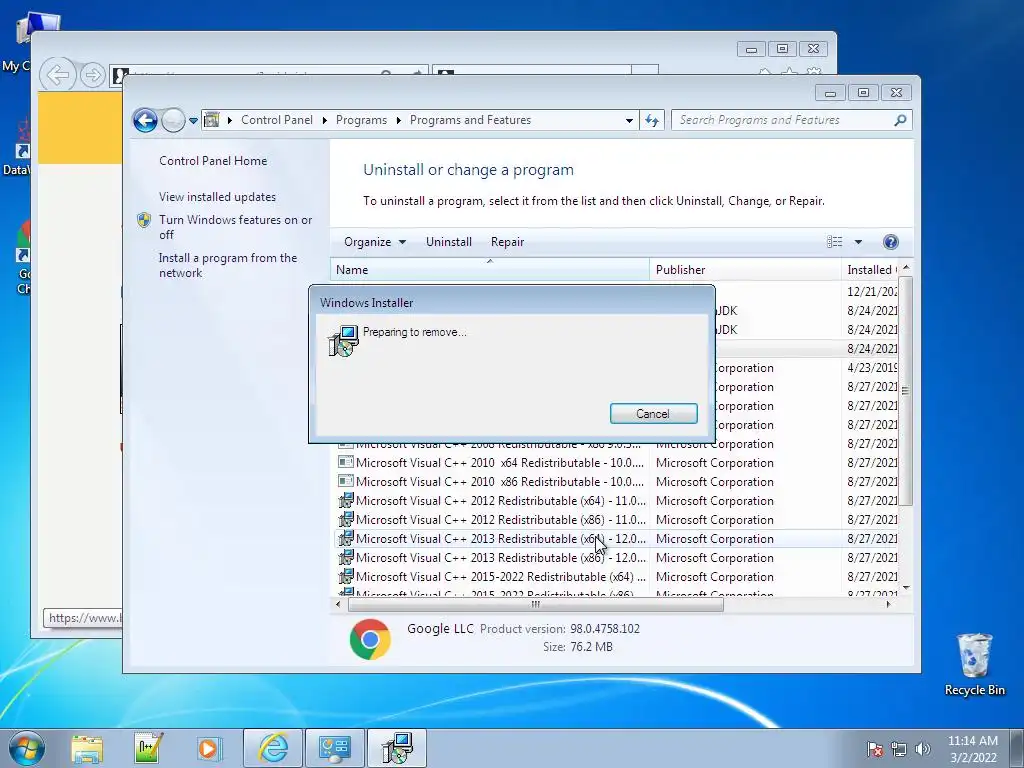Open the recent pages dropdown arrow
The width and height of the screenshot is (1024, 768).
(x=193, y=121)
